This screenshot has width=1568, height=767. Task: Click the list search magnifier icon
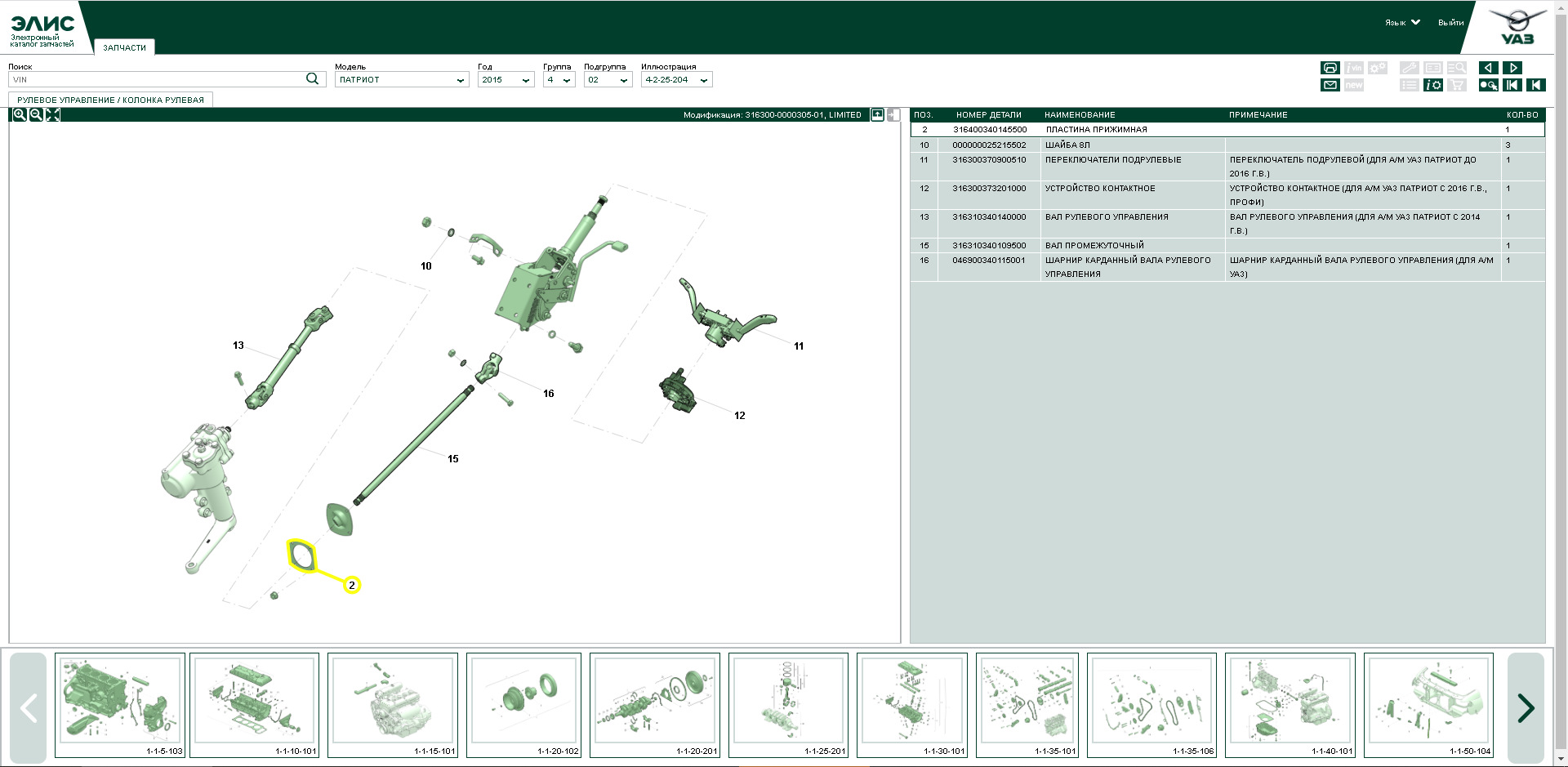pyautogui.click(x=1457, y=68)
